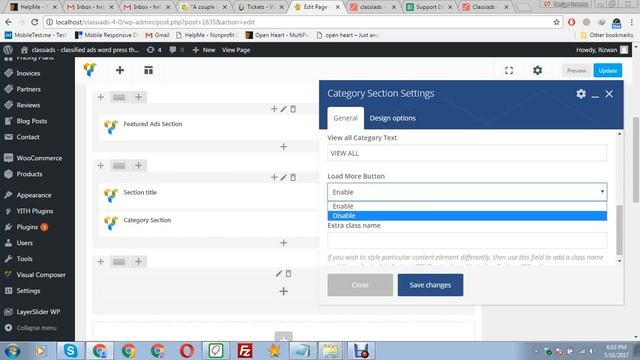Edit the Section title column pencil icon
This screenshot has width=640, height=360.
tap(284, 178)
